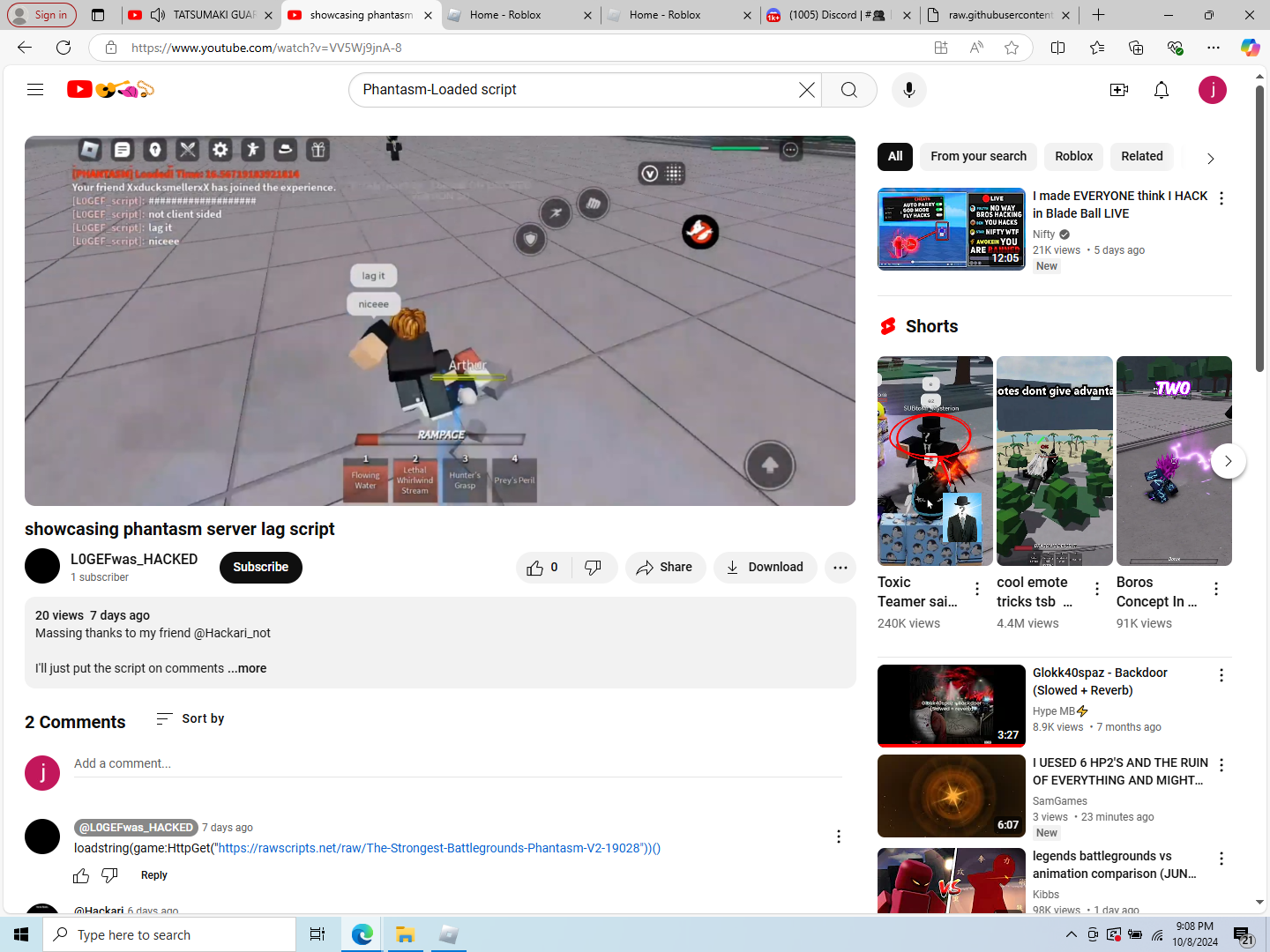Open options for Boros Concept short
This screenshot has height=952, width=1270.
tap(1216, 589)
